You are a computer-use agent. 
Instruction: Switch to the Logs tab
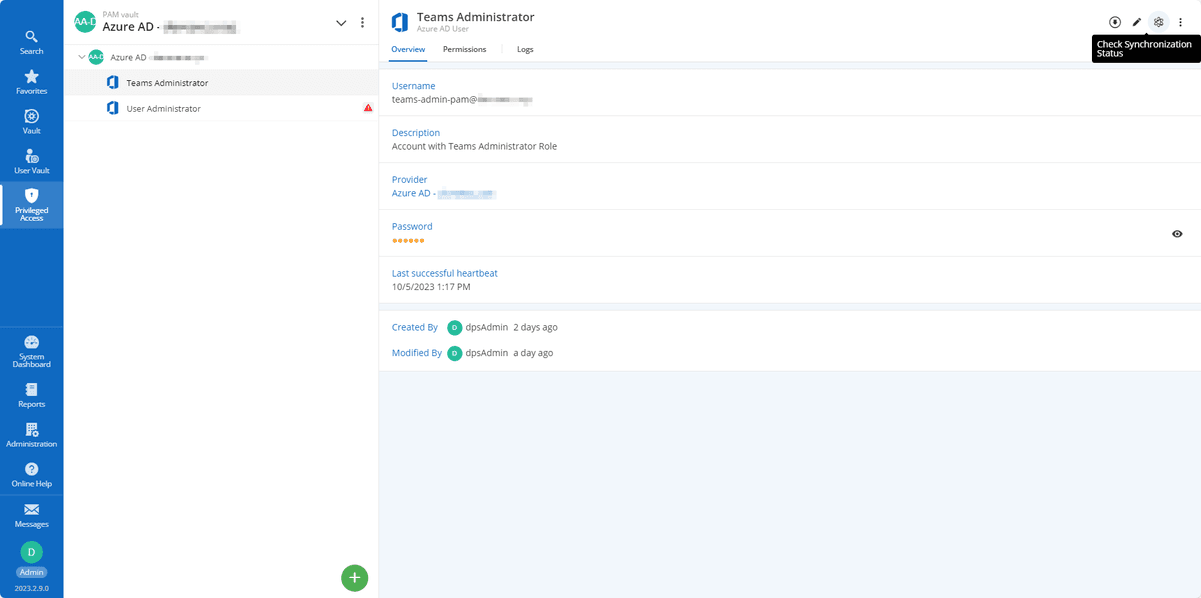point(525,49)
